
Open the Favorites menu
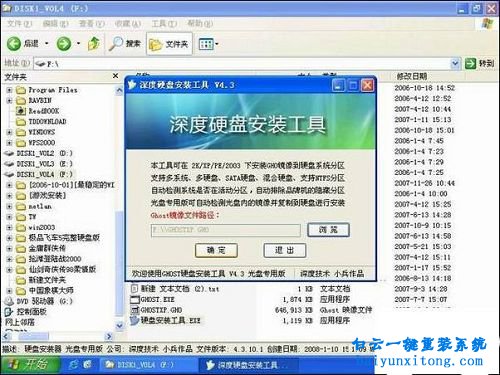pos(128,23)
